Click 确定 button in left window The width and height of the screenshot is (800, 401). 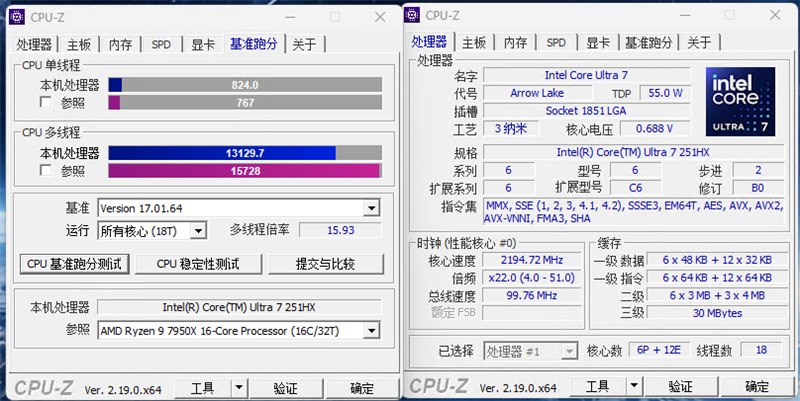[x=362, y=388]
